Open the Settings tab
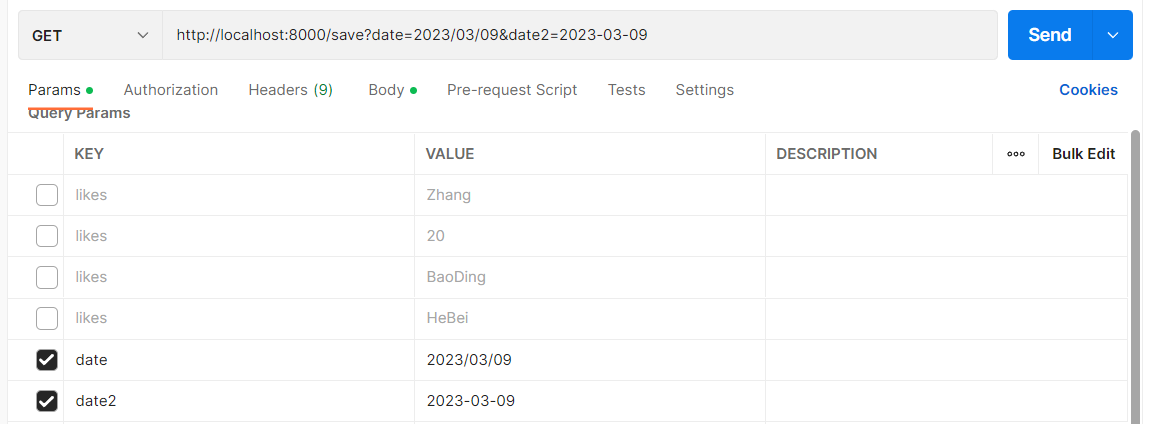This screenshot has width=1155, height=424. [704, 90]
